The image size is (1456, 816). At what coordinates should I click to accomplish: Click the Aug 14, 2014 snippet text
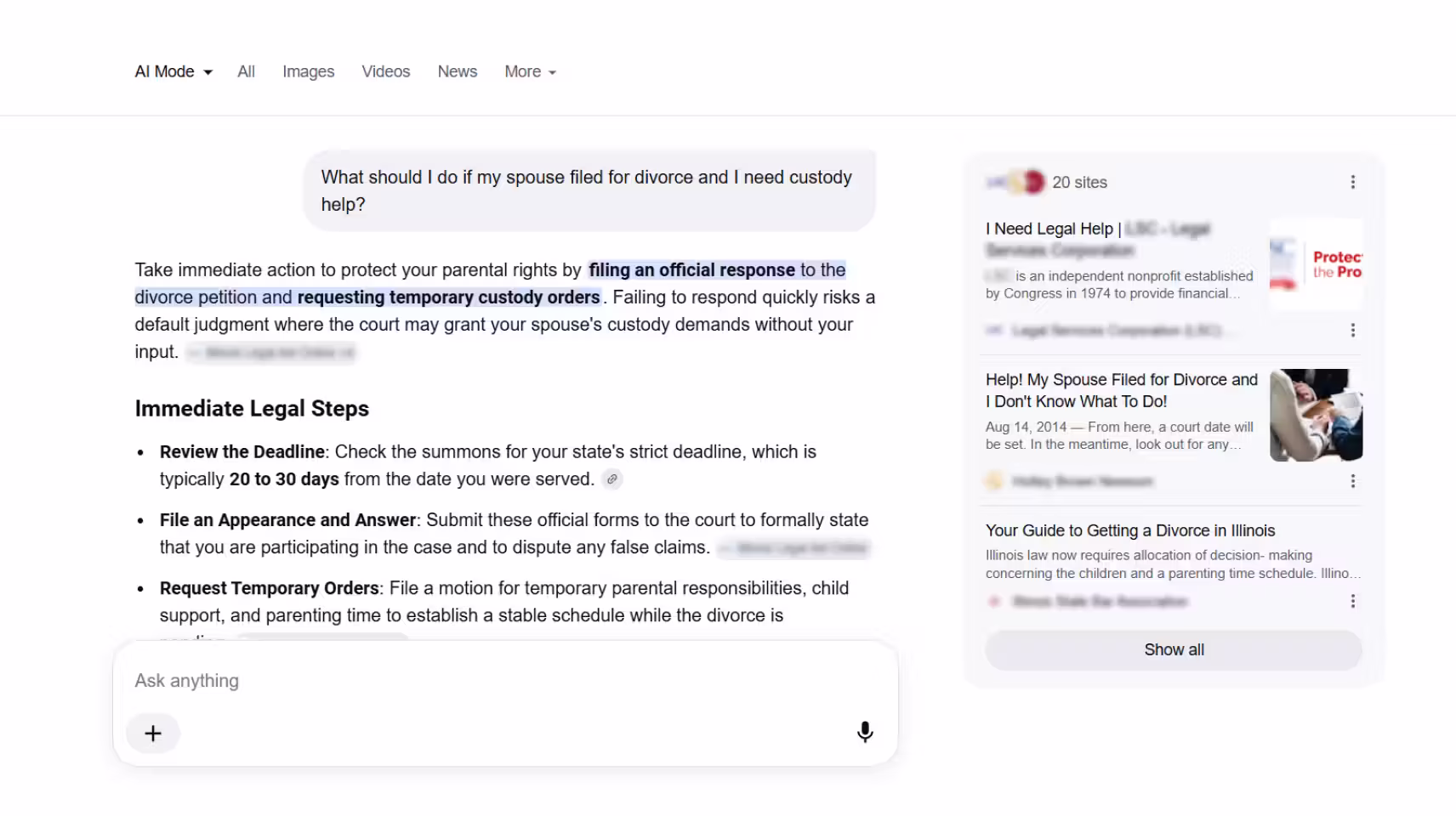1119,435
